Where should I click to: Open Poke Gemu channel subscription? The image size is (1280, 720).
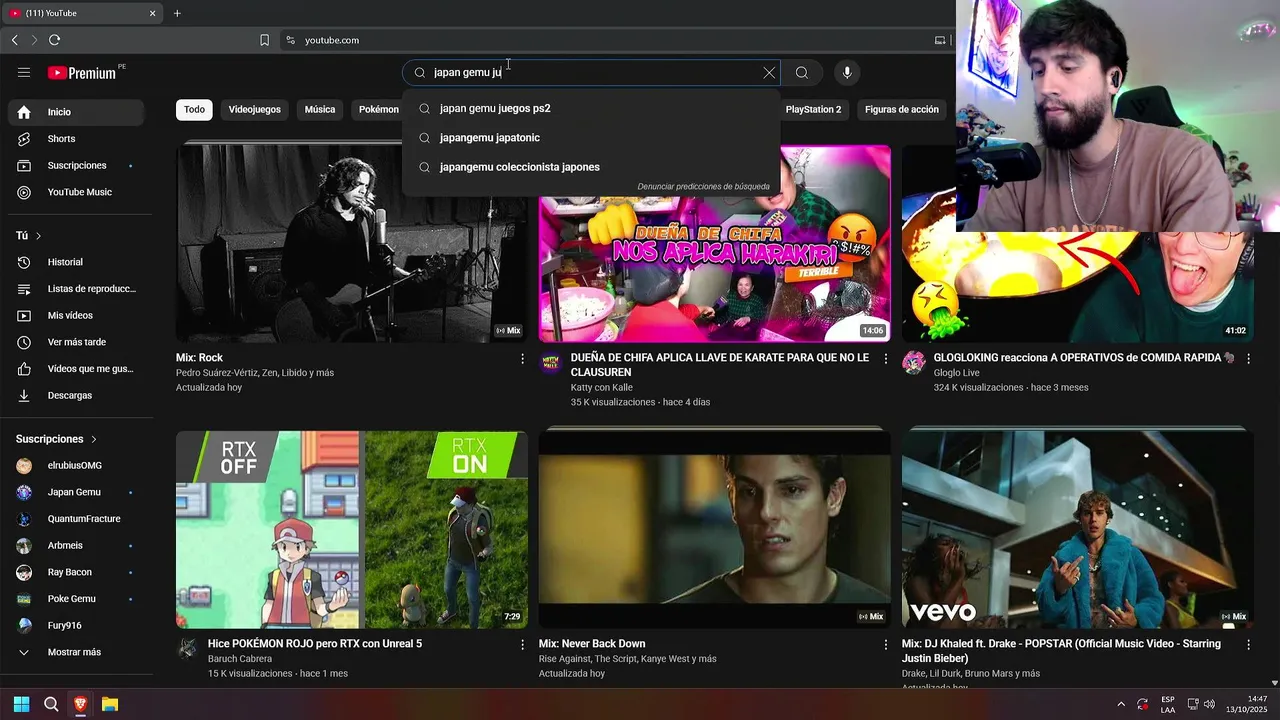(x=76, y=599)
